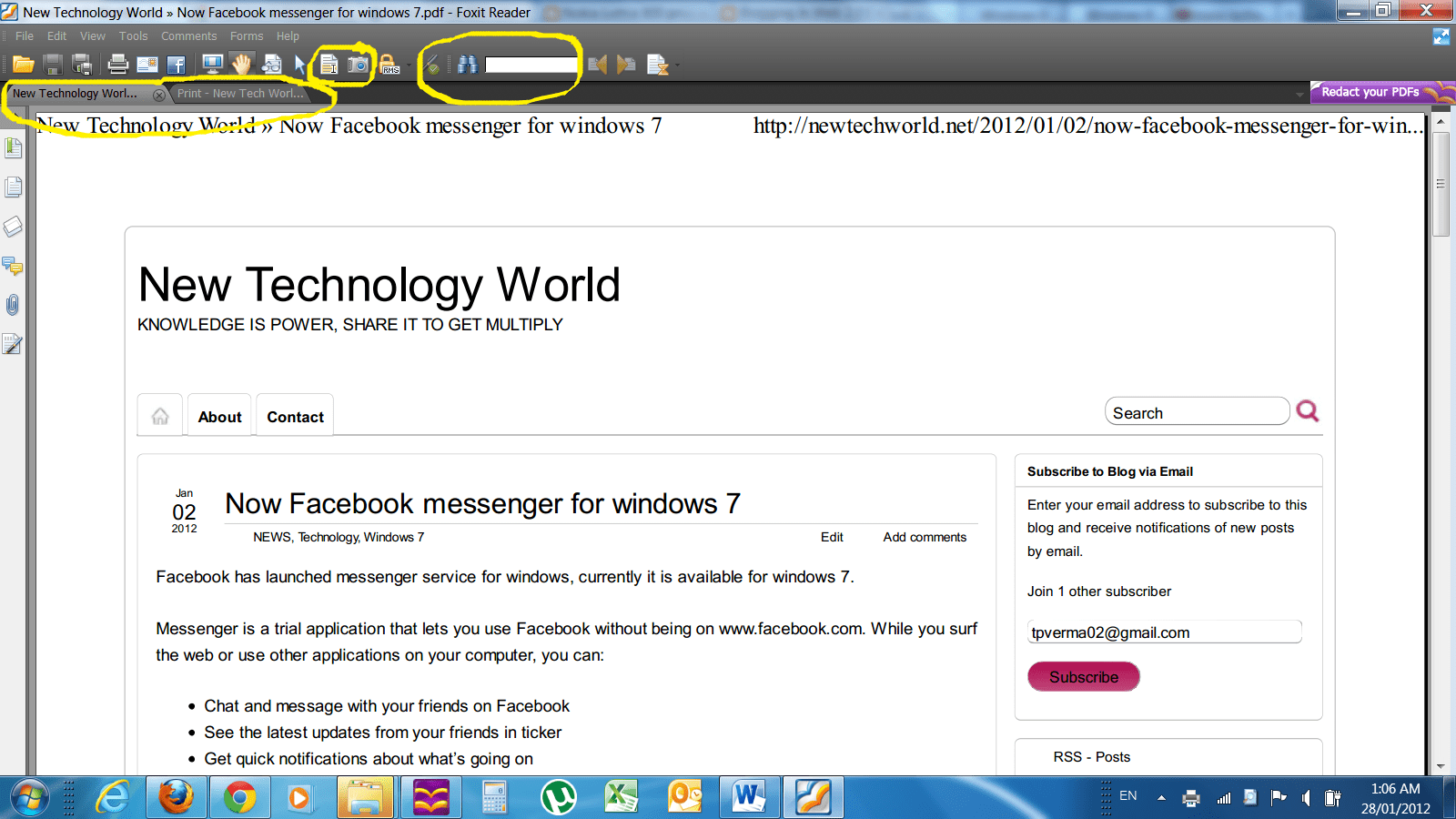Click the subscriber email address field
The height and width of the screenshot is (819, 1456).
click(x=1165, y=632)
